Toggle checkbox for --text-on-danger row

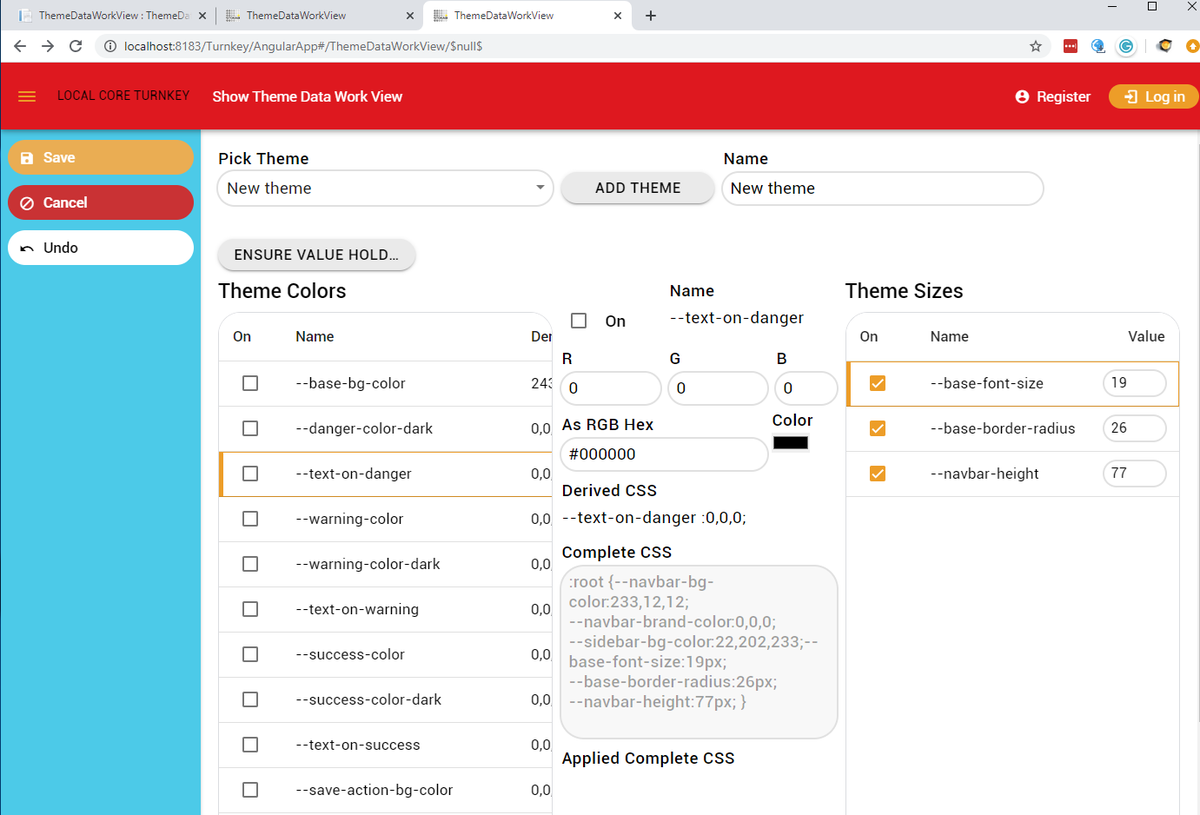[250, 474]
